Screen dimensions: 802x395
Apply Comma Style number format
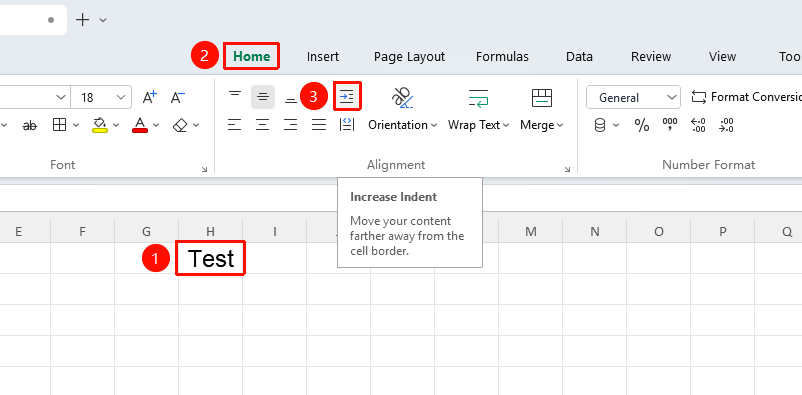(670, 125)
